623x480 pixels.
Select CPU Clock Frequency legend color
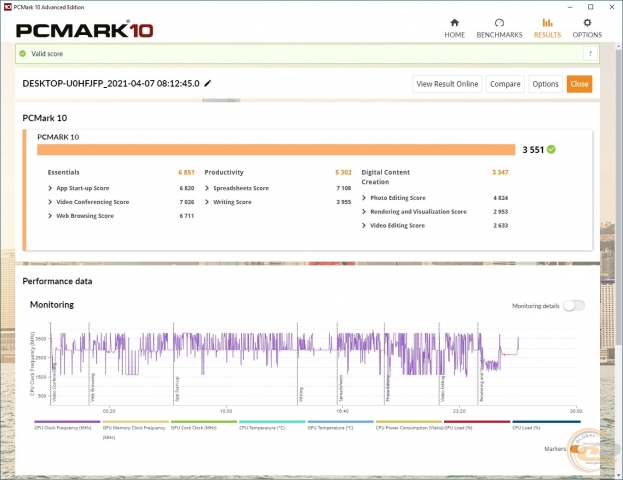pyautogui.click(x=67, y=422)
